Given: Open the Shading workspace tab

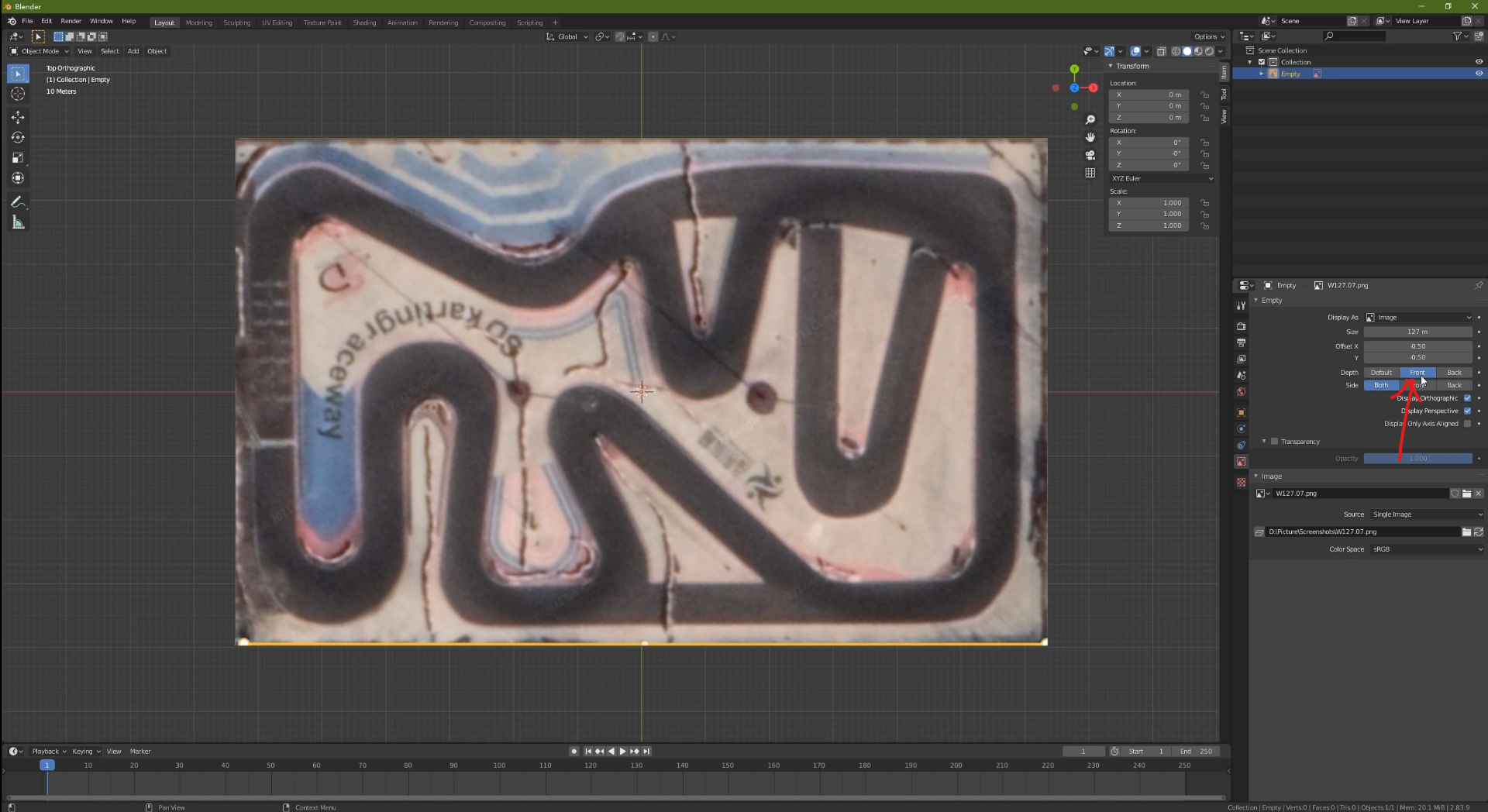Looking at the screenshot, I should pyautogui.click(x=364, y=22).
